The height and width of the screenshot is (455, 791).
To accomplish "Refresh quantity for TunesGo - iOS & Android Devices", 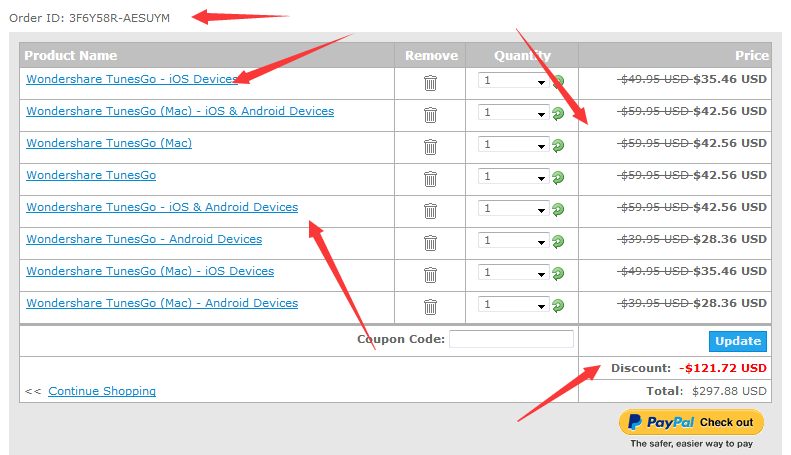I will click(558, 209).
